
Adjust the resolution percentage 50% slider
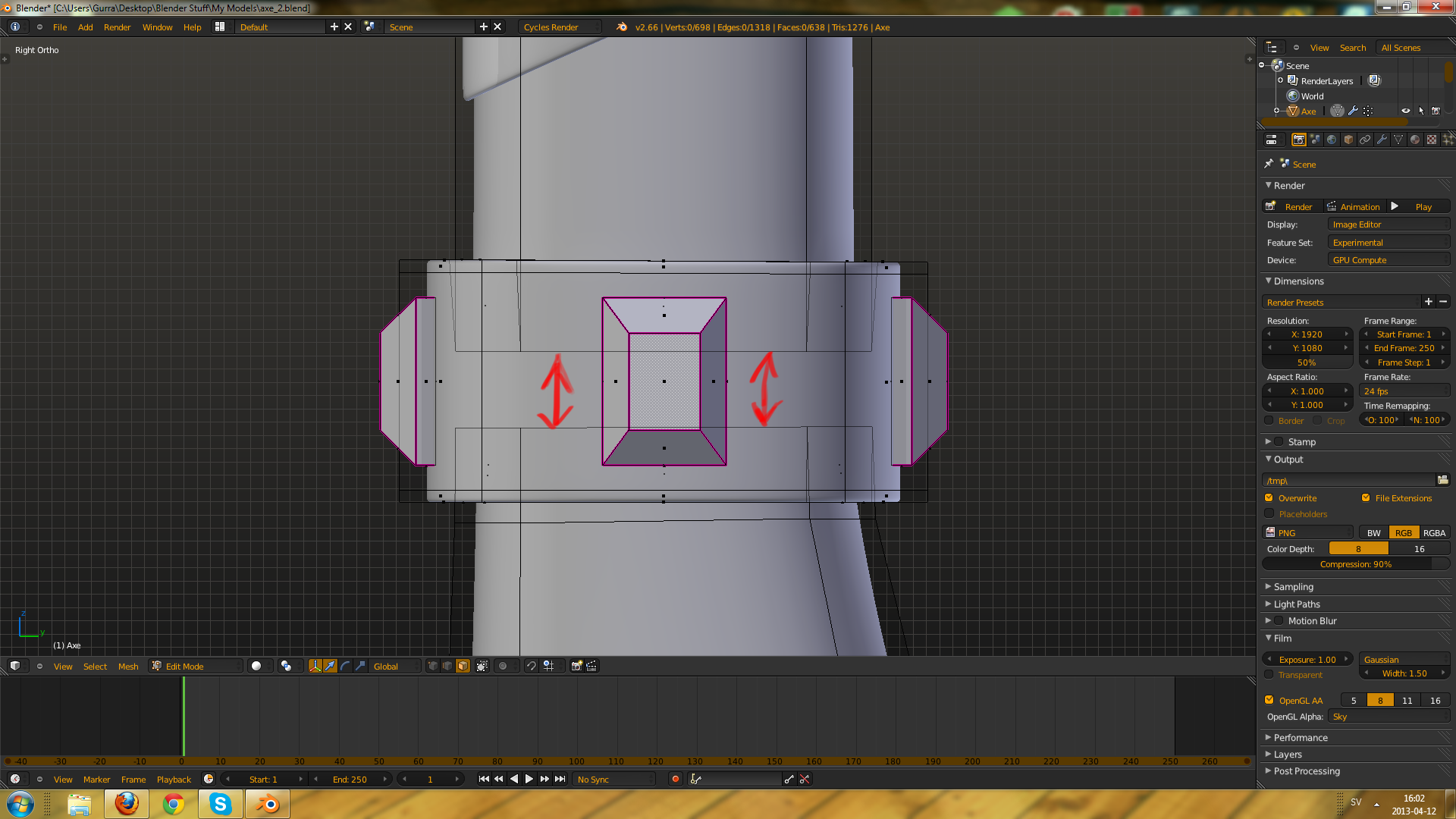(1307, 362)
